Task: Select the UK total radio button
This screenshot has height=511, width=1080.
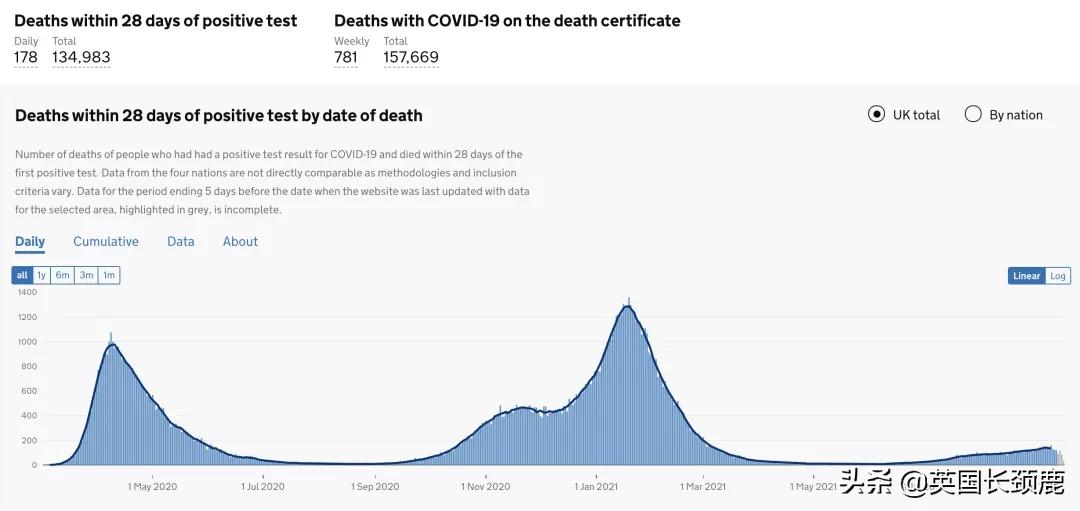Action: [877, 114]
